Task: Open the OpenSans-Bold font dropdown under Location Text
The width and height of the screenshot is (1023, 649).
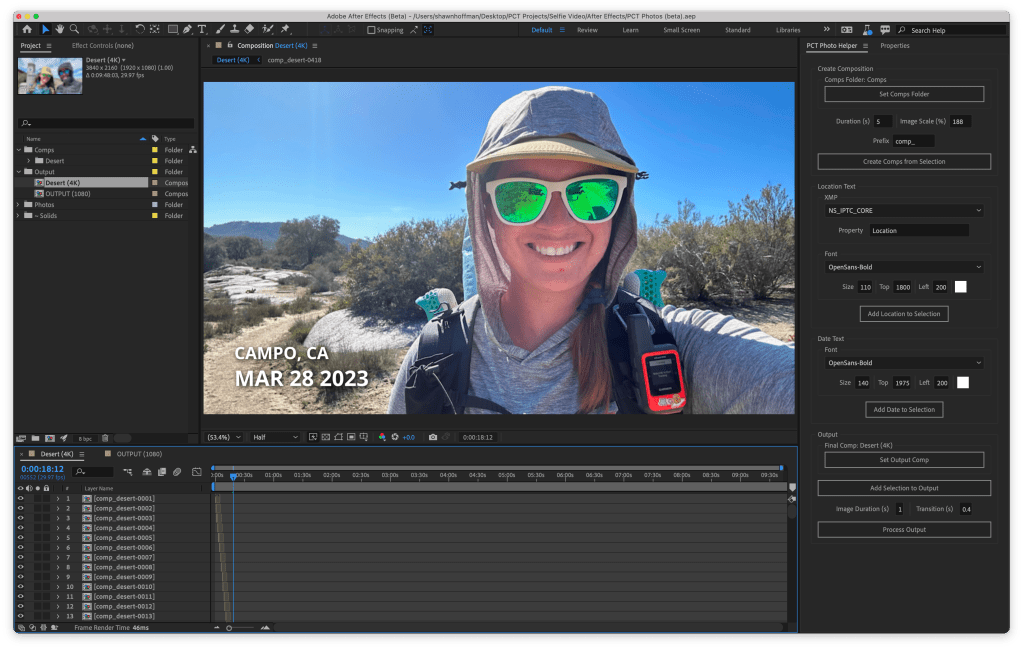Action: pyautogui.click(x=904, y=267)
